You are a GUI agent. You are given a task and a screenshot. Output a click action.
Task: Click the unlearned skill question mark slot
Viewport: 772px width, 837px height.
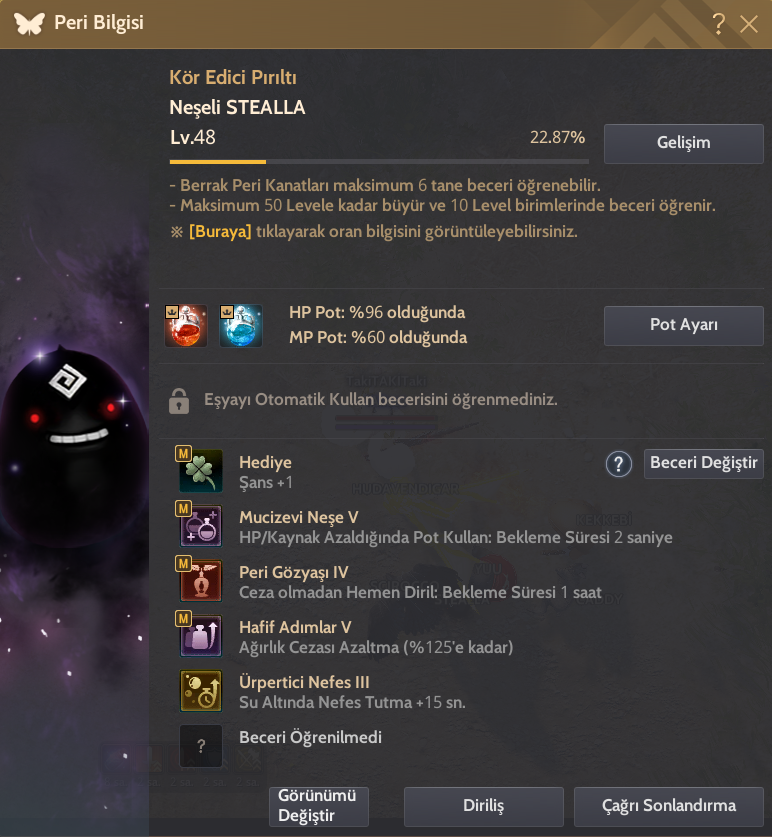coord(201,746)
